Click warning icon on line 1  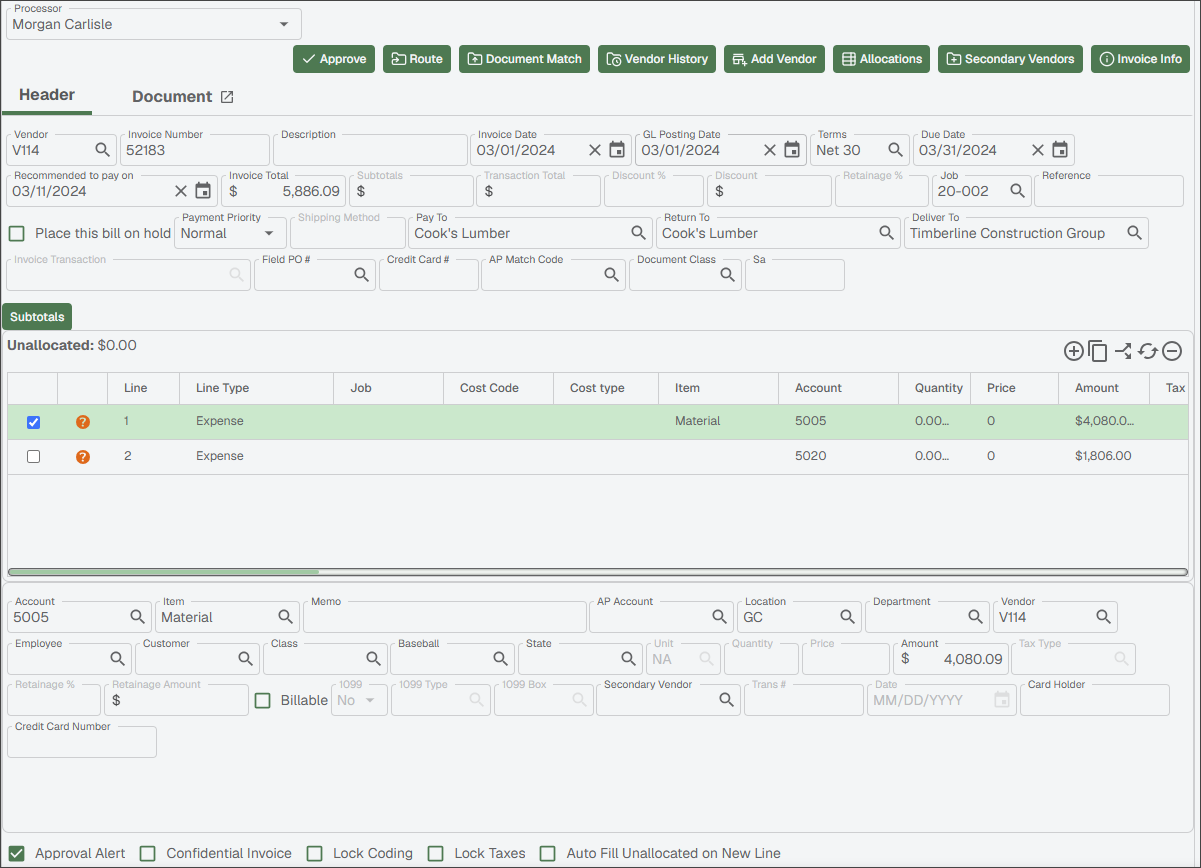83,422
